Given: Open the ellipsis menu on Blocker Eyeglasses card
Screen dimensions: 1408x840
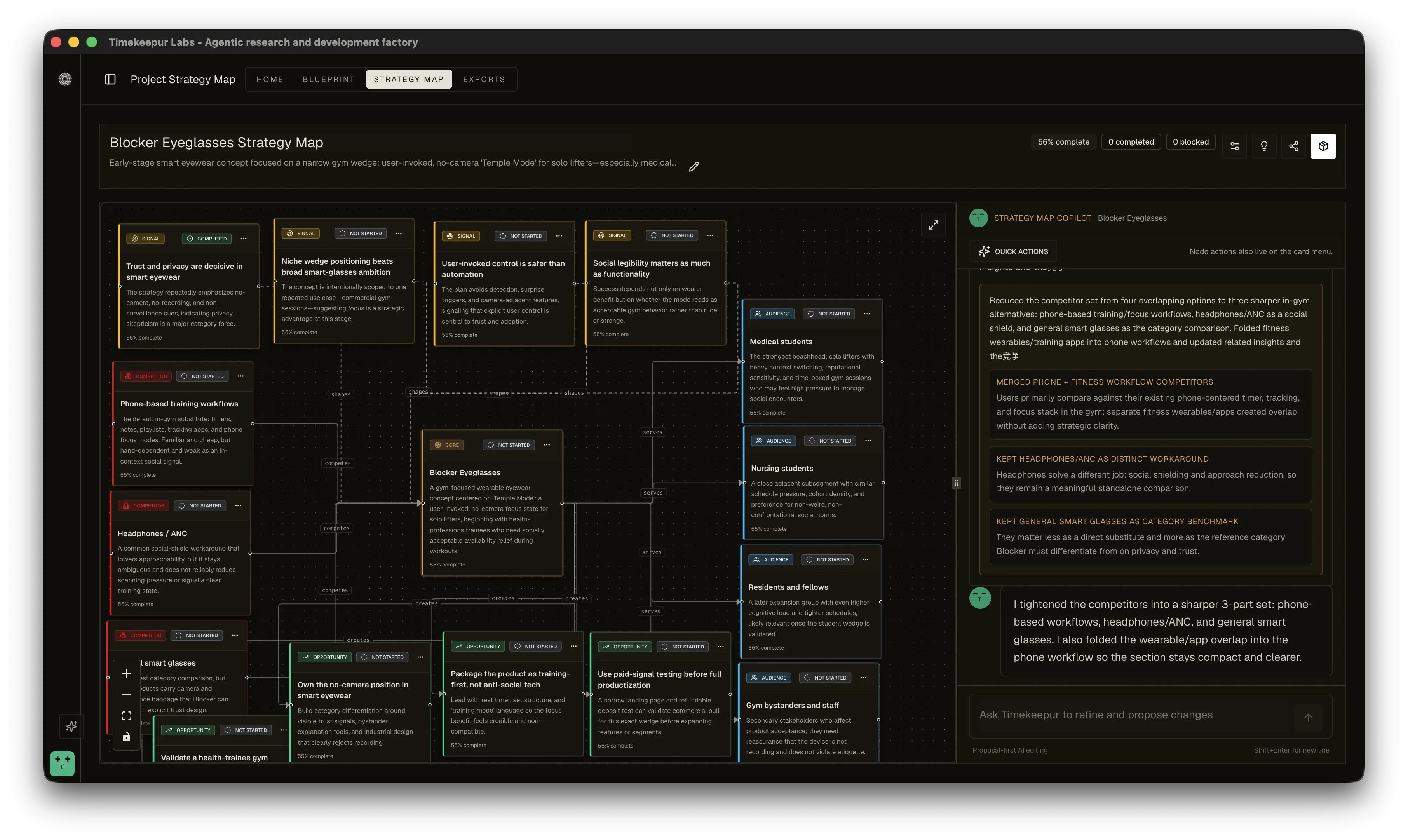Looking at the screenshot, I should 547,445.
